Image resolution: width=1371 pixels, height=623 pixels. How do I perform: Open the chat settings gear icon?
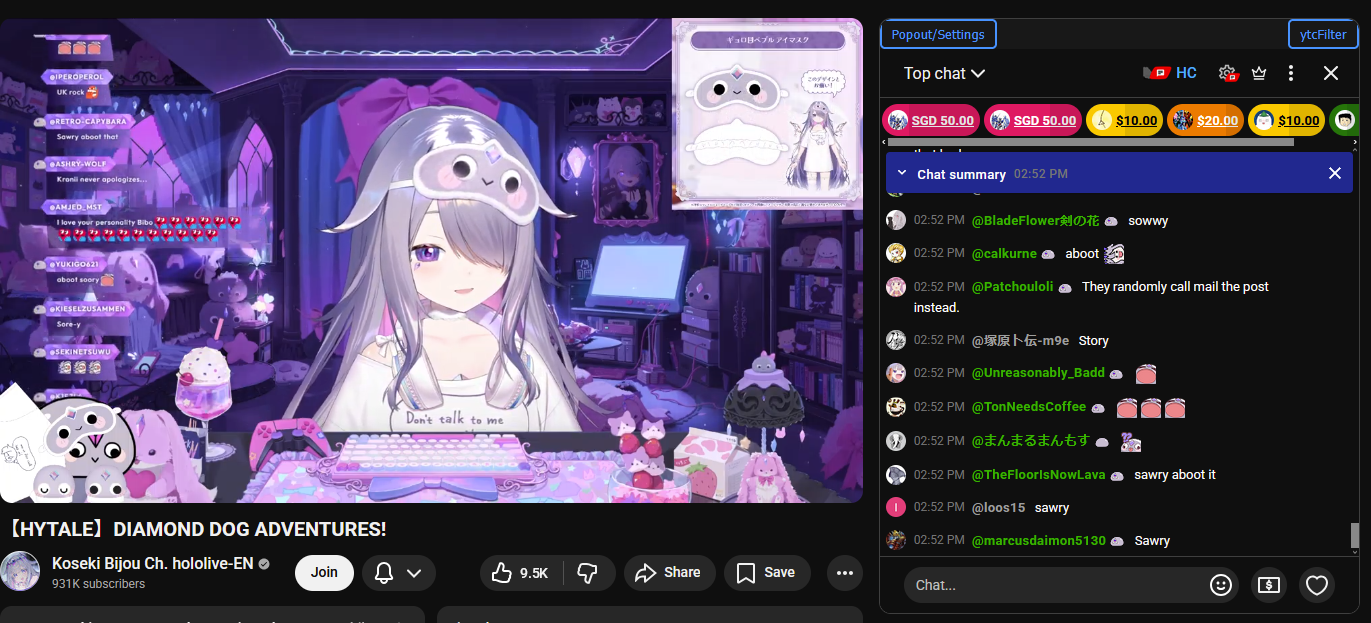point(1228,73)
